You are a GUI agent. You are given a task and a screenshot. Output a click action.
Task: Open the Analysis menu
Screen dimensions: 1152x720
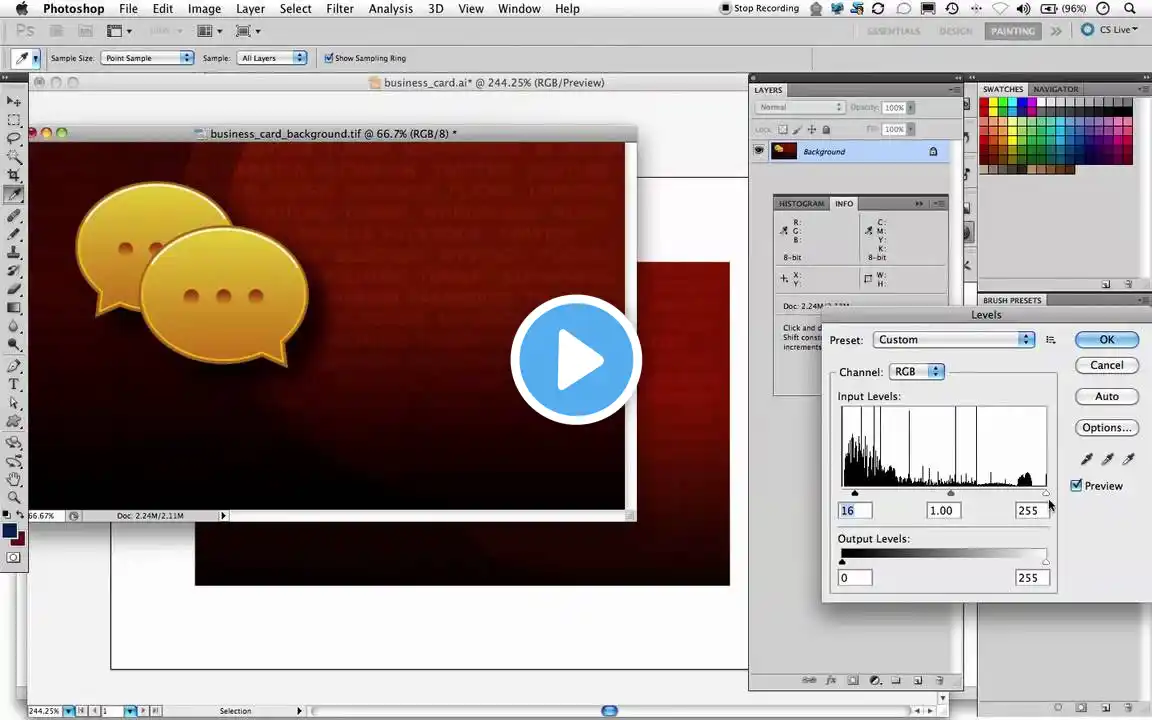click(390, 9)
